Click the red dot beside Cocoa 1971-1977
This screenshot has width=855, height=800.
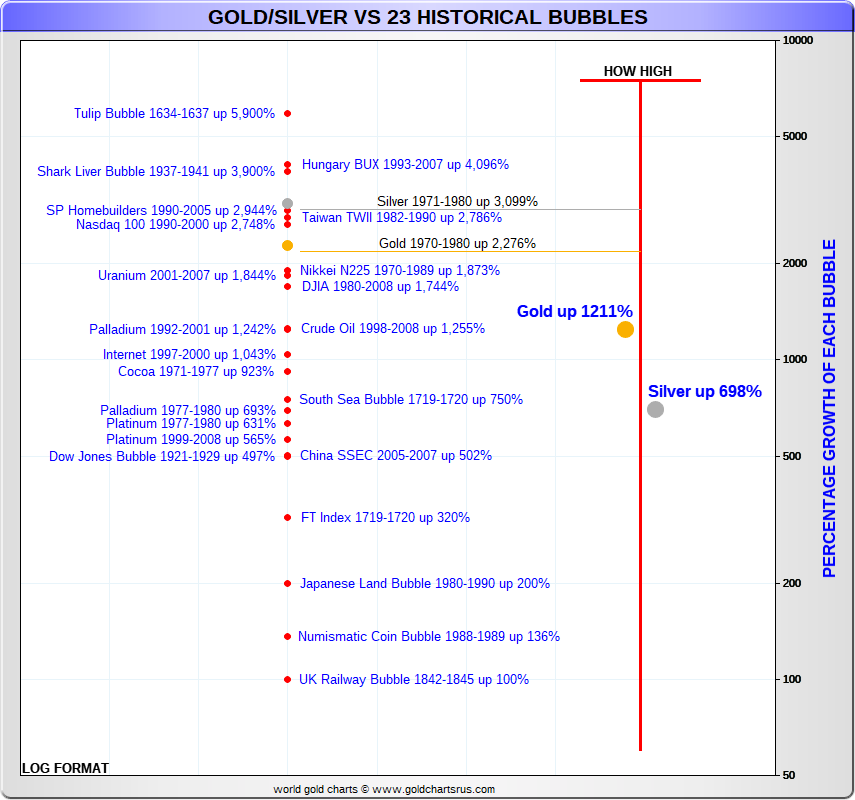click(x=287, y=371)
